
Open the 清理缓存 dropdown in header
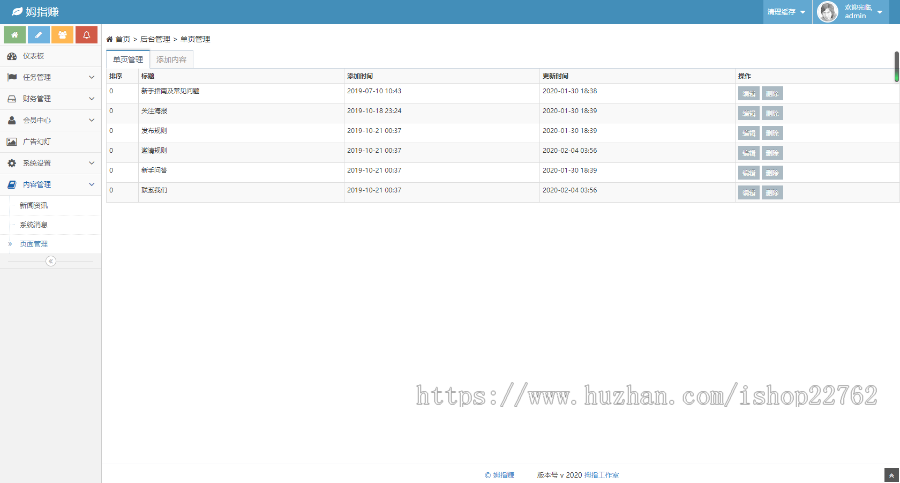pyautogui.click(x=786, y=12)
